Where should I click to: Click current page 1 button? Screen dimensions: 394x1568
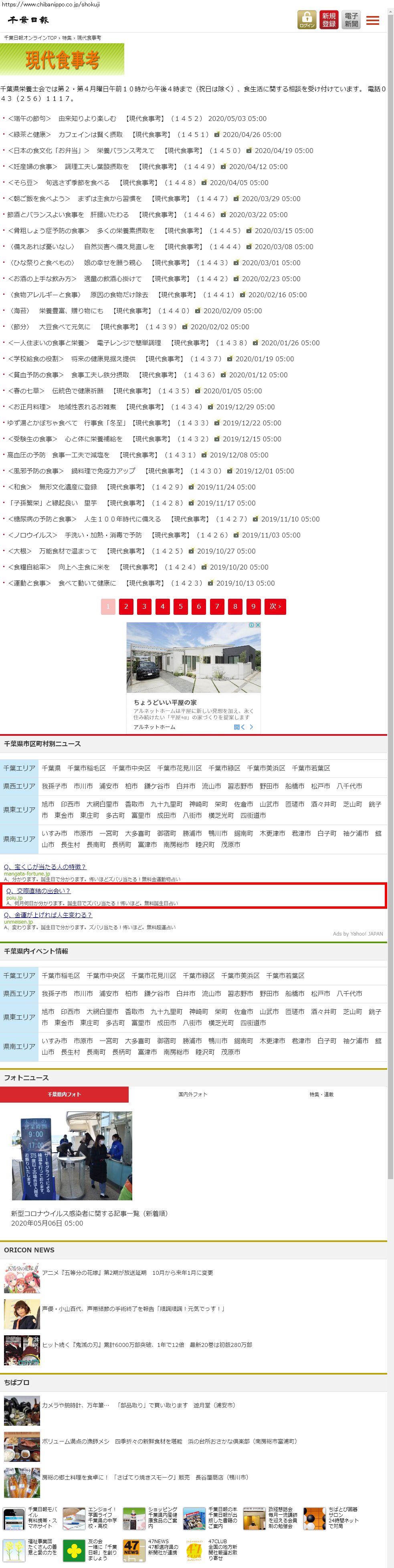(x=108, y=606)
